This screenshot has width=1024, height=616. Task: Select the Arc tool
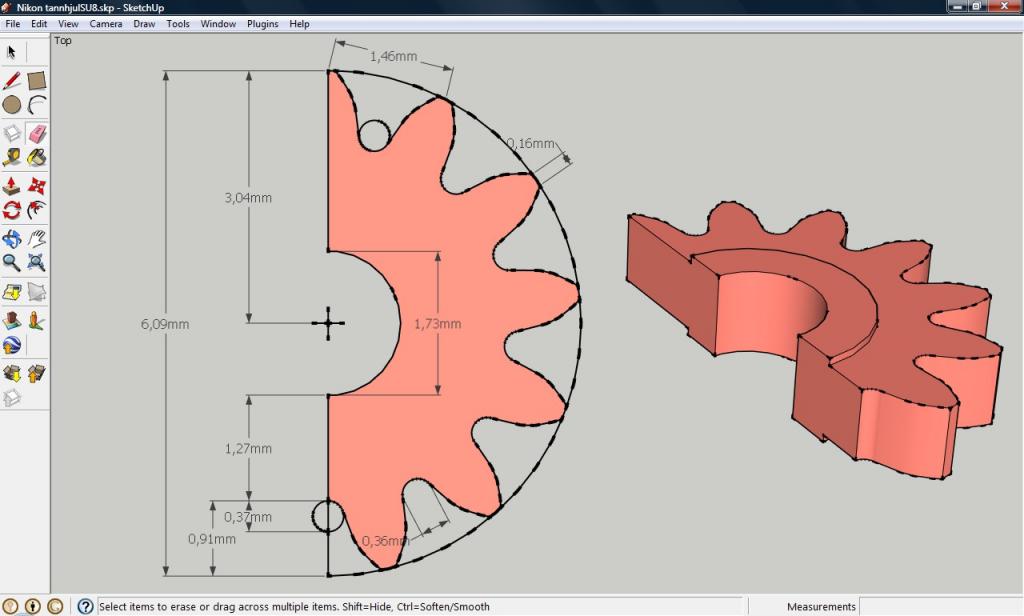[37, 104]
